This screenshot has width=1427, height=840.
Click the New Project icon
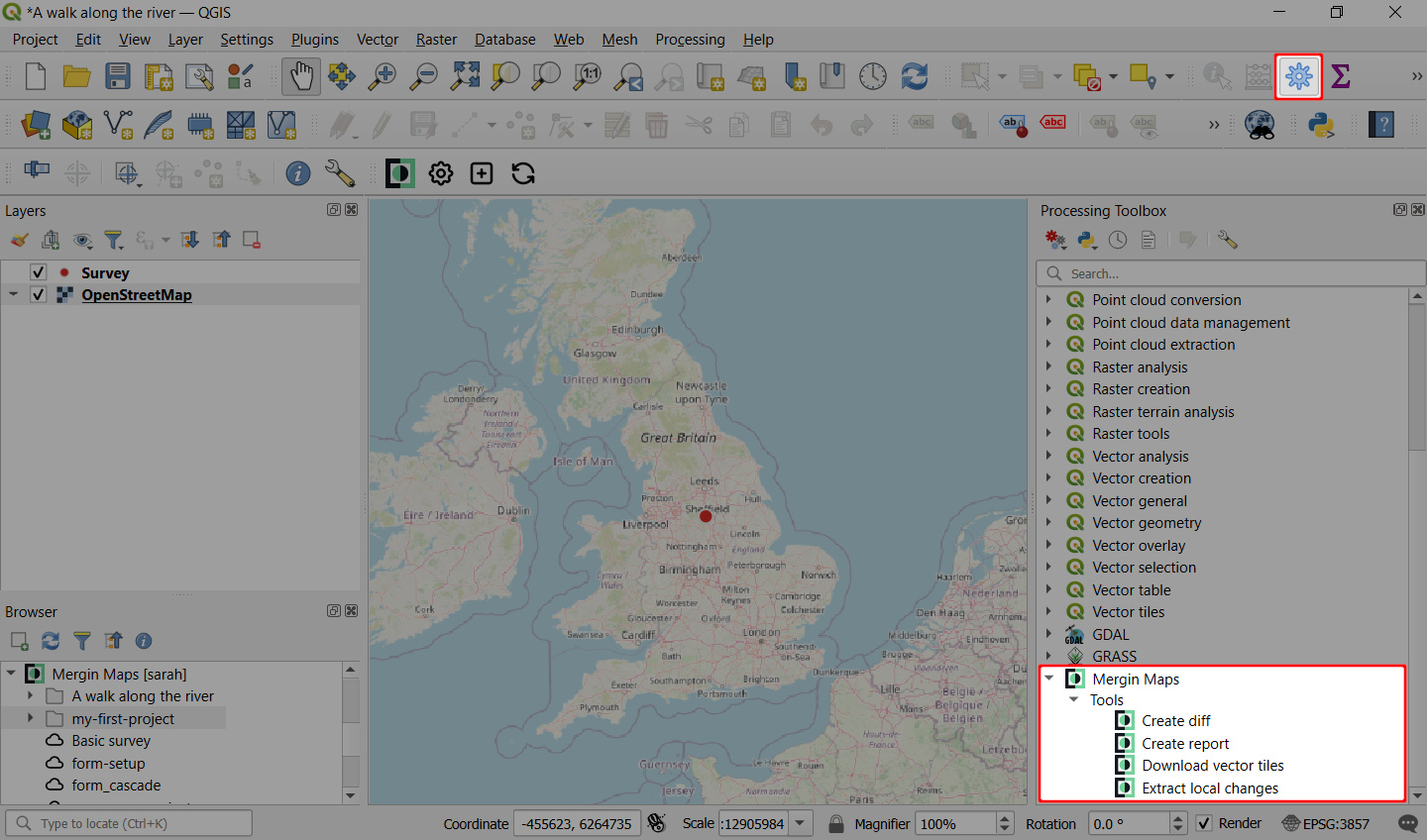pyautogui.click(x=36, y=76)
